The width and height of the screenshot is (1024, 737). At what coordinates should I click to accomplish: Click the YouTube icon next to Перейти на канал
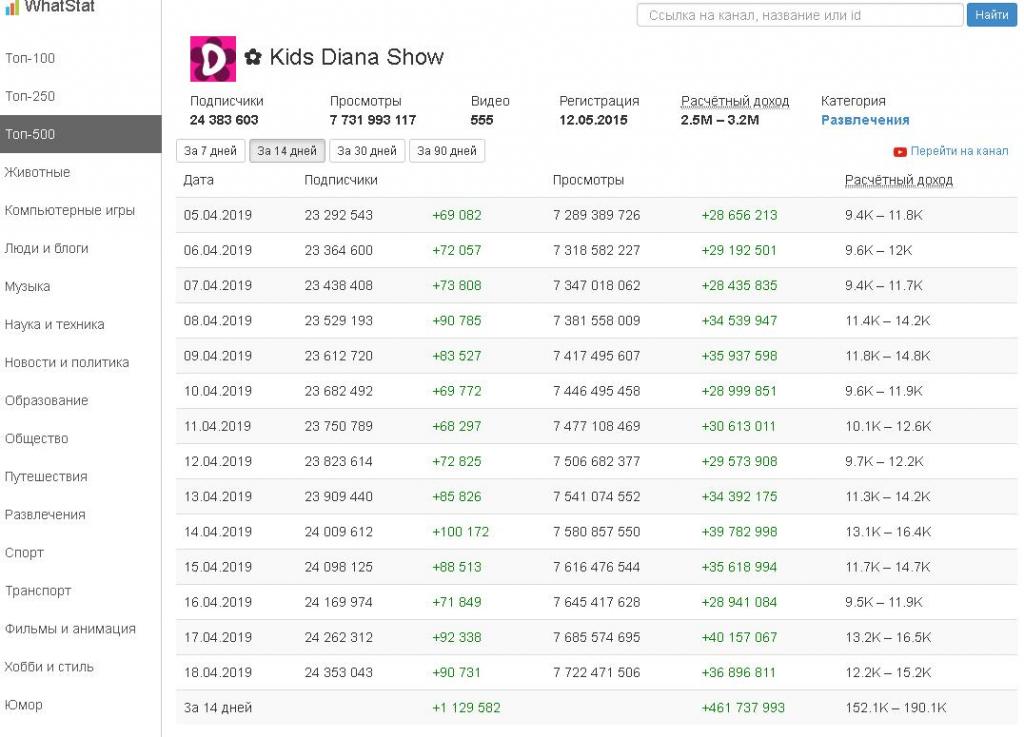[900, 151]
